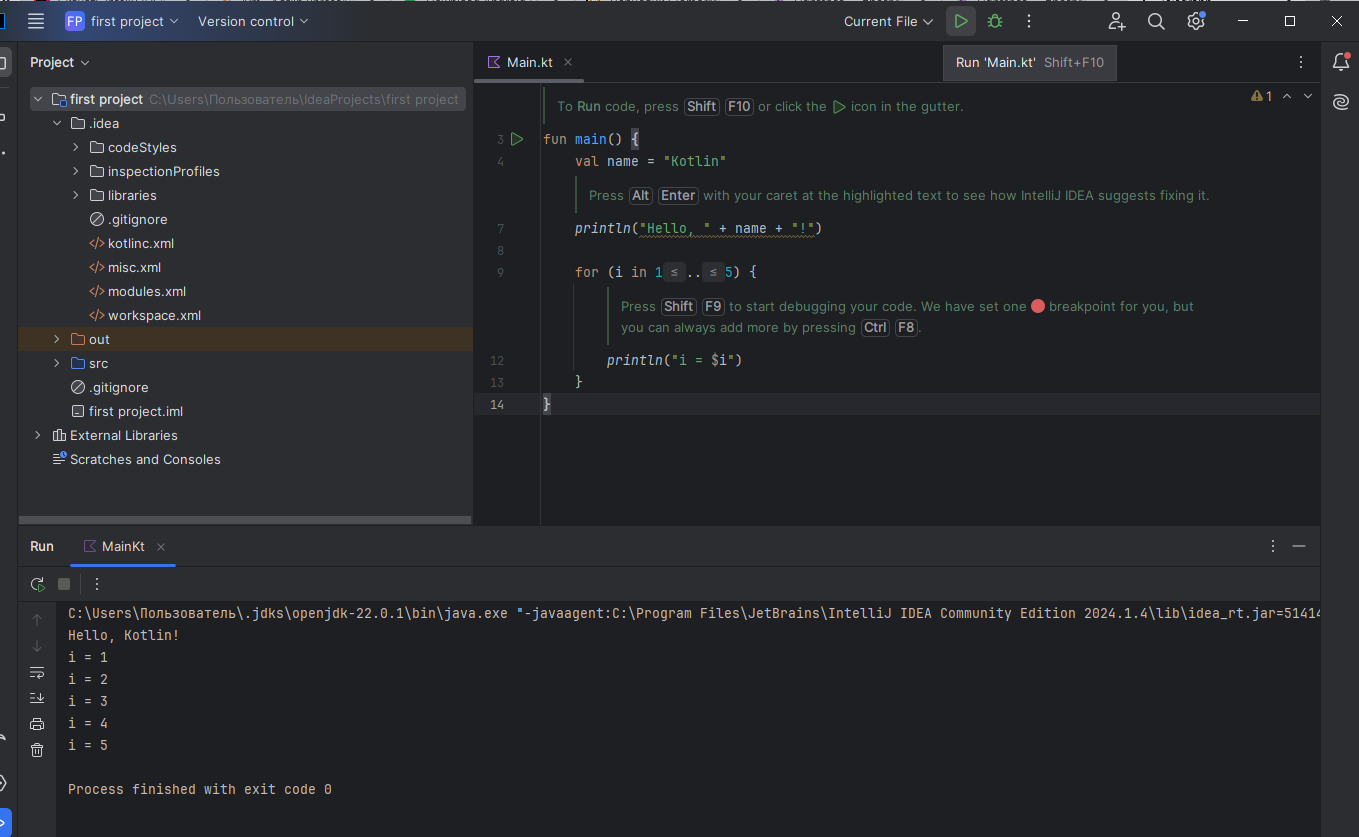This screenshot has width=1359, height=837.
Task: Start debugging with the bug icon
Action: [994, 21]
